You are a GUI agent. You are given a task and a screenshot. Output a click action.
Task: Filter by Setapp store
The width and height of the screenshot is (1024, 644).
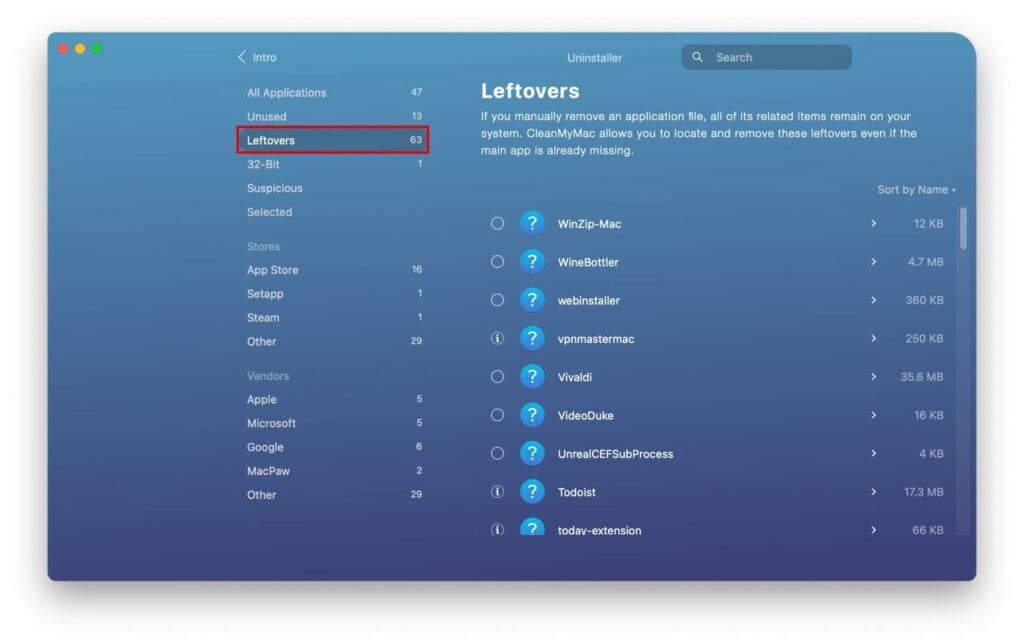(333, 294)
